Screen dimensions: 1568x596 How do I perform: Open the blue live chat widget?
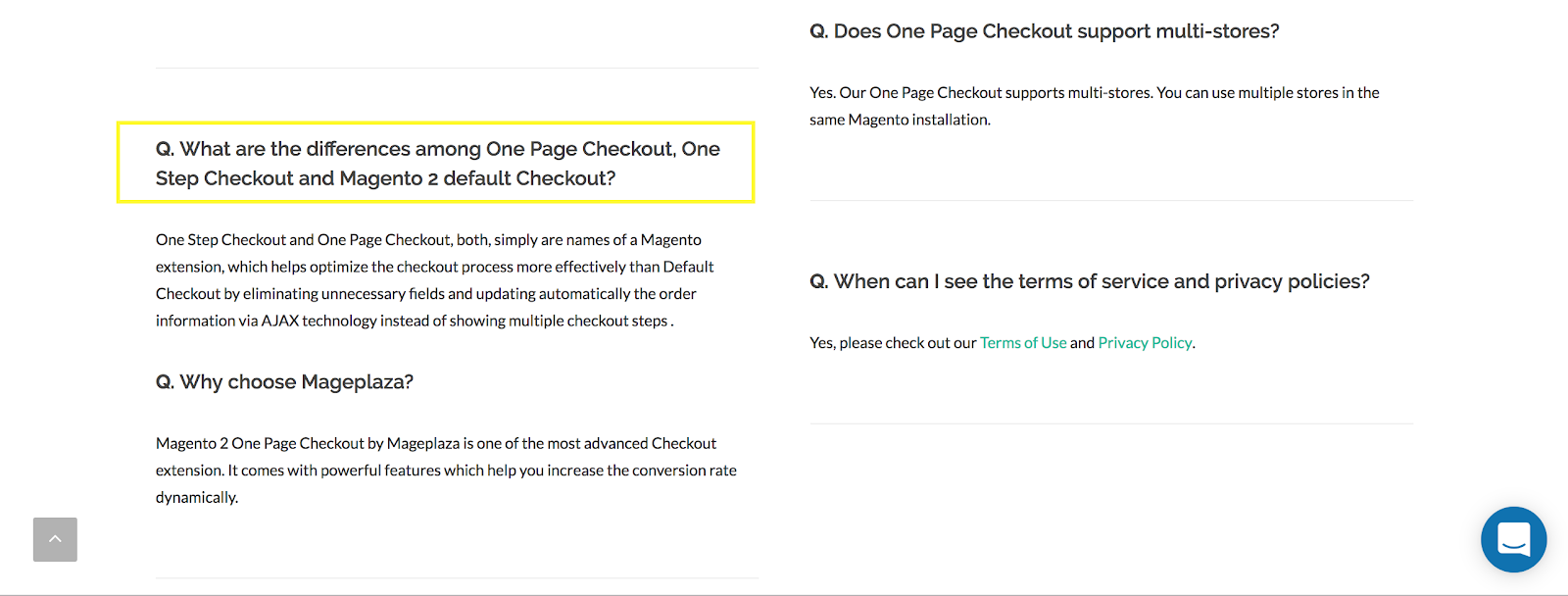click(1513, 539)
